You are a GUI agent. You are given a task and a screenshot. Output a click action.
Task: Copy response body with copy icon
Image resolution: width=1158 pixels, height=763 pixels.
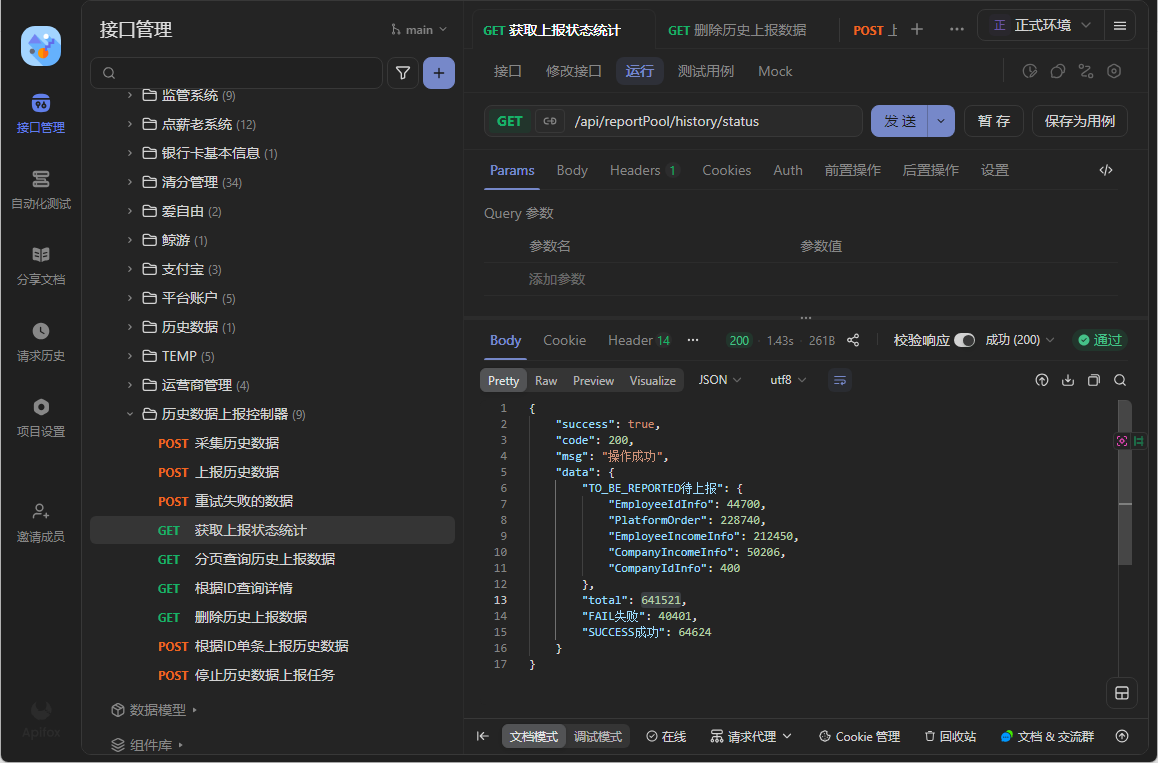click(1094, 380)
